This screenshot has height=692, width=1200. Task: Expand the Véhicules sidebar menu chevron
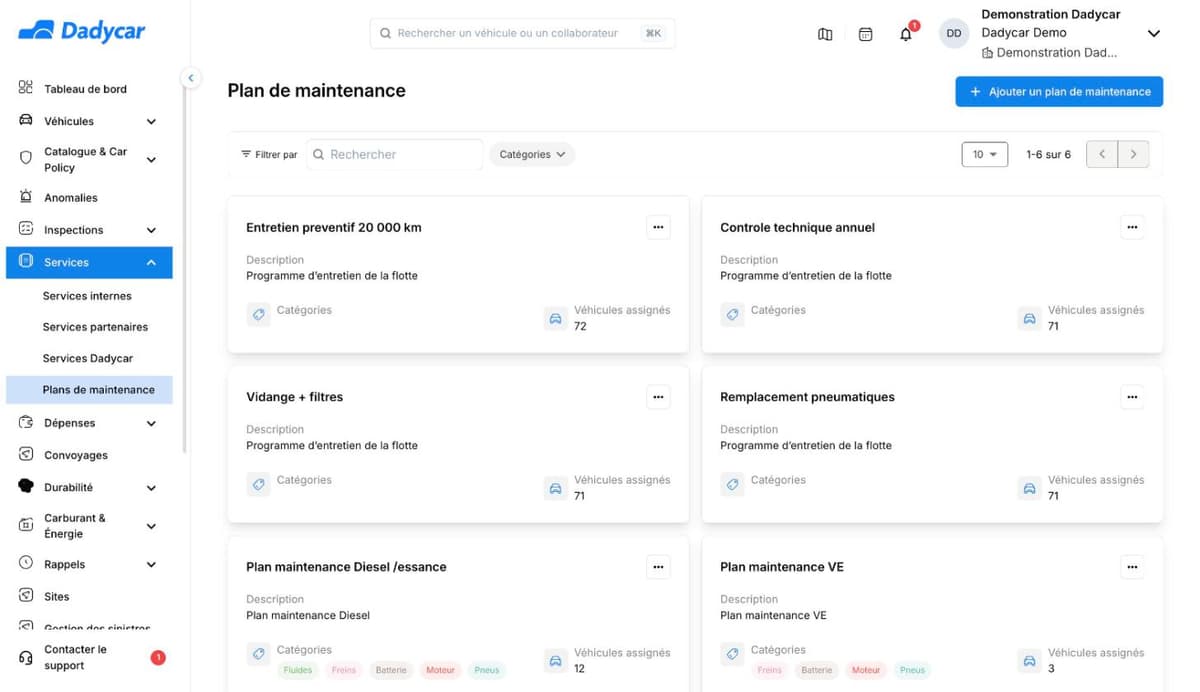[151, 122]
